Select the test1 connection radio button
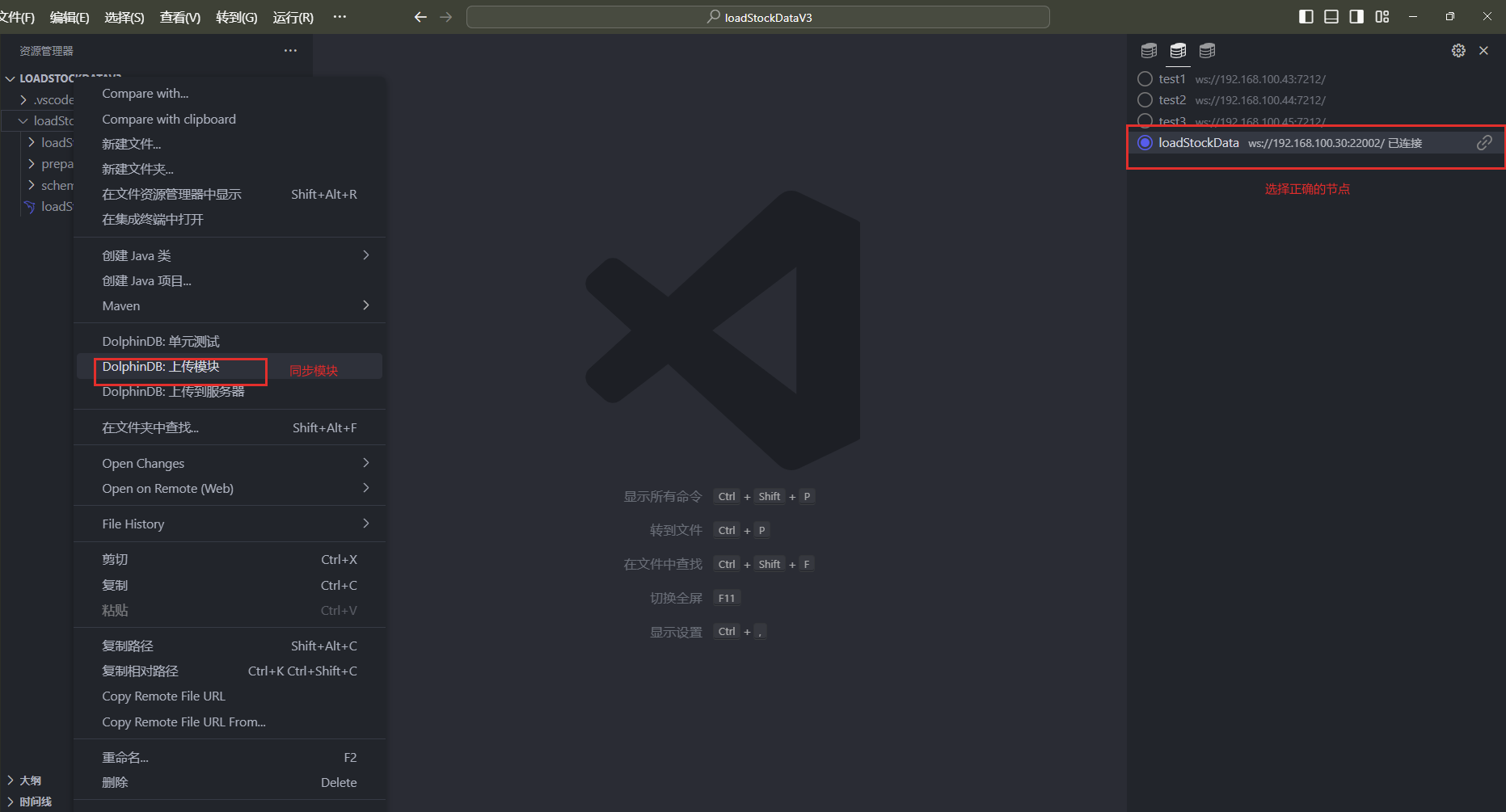The height and width of the screenshot is (812, 1506). point(1145,79)
